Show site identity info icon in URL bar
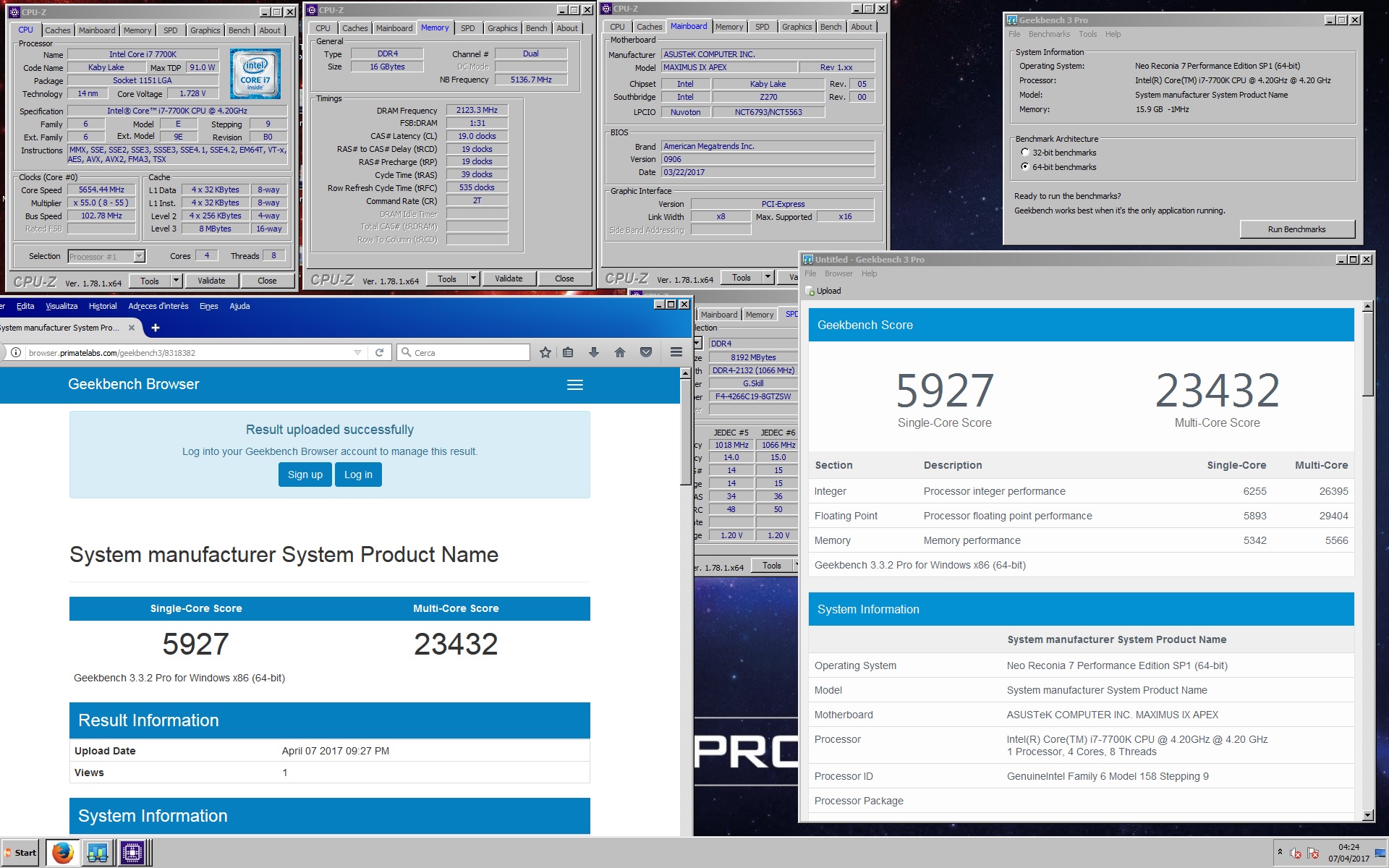This screenshot has height=868, width=1389. click(x=15, y=352)
